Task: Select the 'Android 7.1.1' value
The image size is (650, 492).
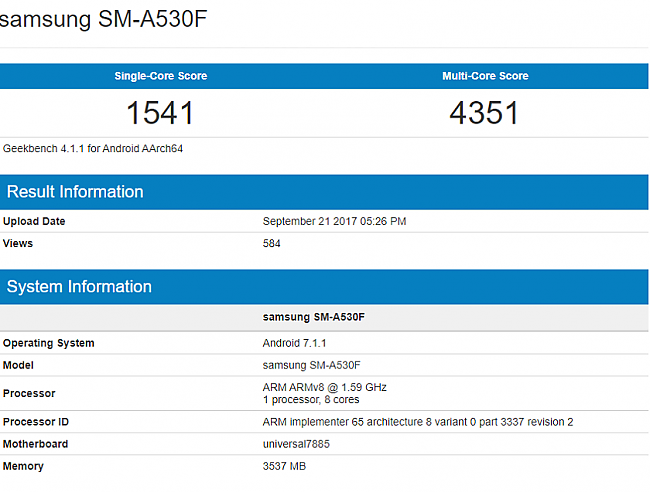Action: coord(294,343)
